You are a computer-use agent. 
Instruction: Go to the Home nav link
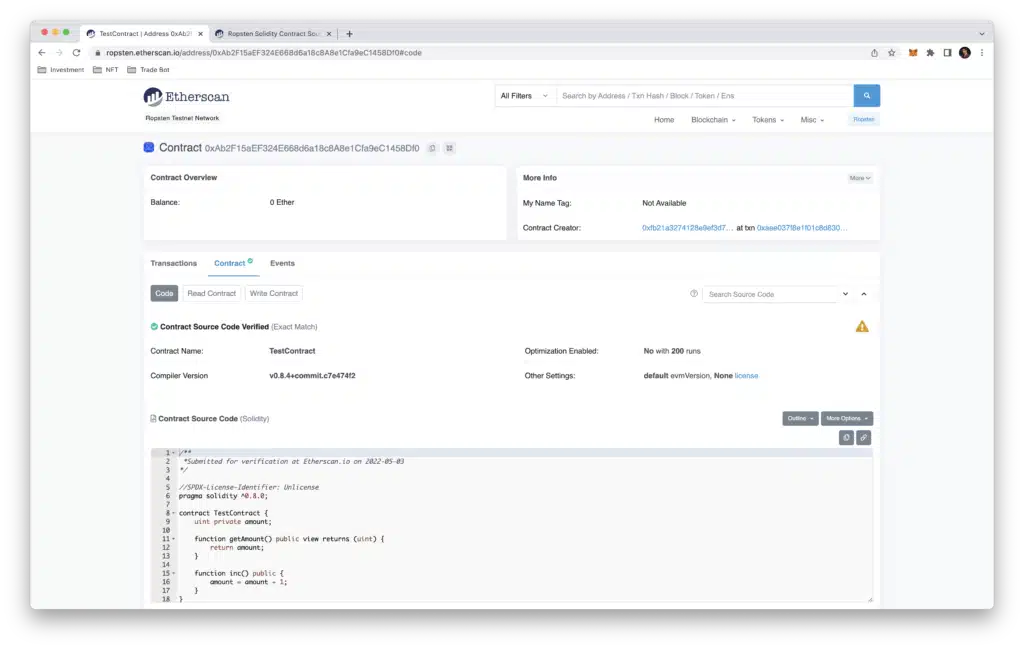click(664, 120)
